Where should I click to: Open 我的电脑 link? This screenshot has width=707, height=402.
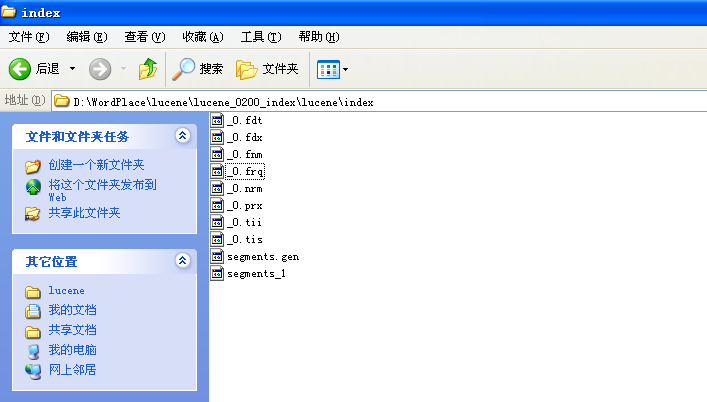click(x=72, y=350)
